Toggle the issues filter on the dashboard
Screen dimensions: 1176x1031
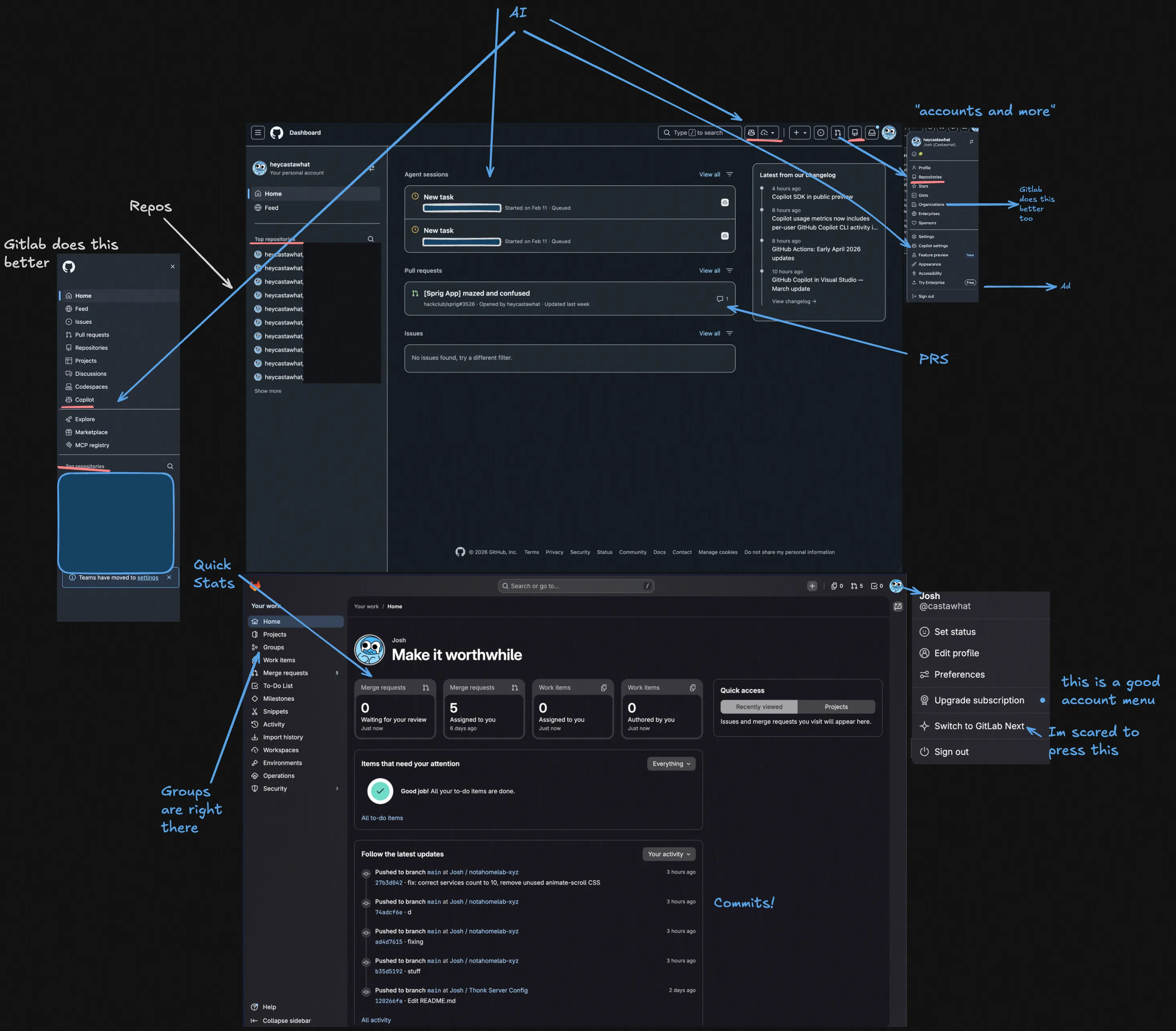coord(729,333)
